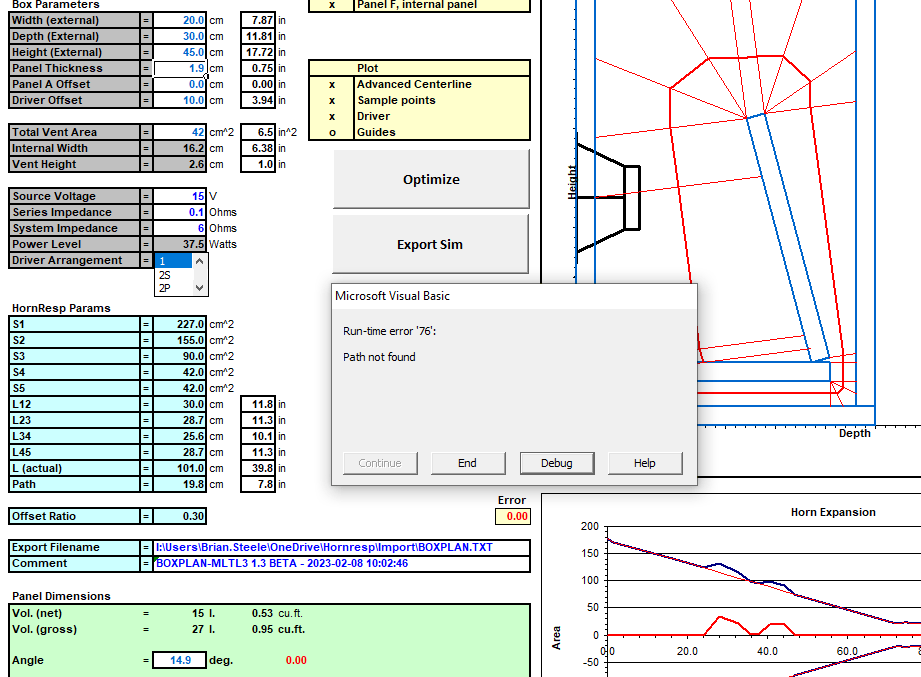The width and height of the screenshot is (921, 677).
Task: Select the System Impedance 6 Ohms cell
Action: 180,228
